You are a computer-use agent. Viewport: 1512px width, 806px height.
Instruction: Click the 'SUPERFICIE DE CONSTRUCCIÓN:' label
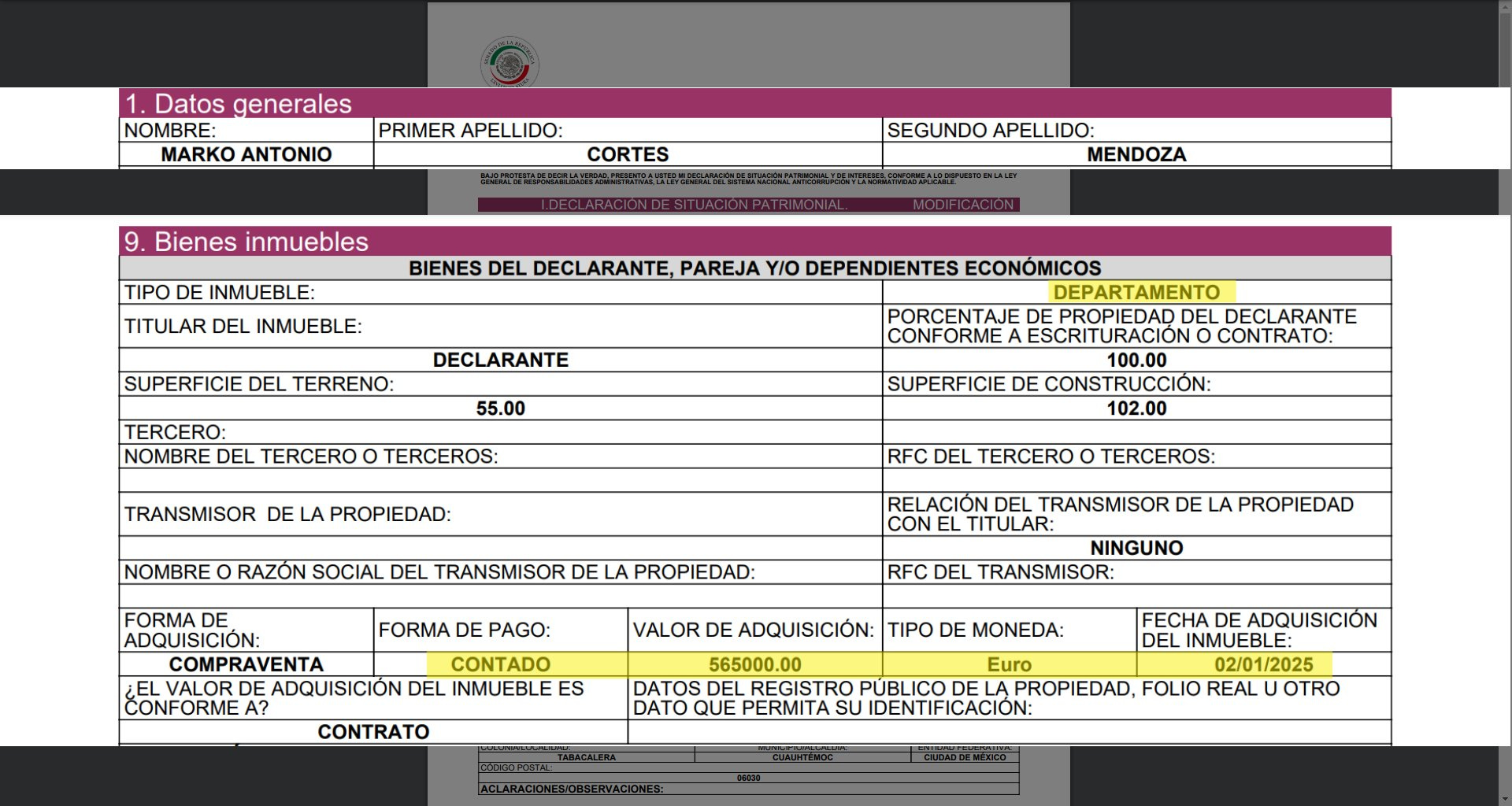click(1049, 384)
